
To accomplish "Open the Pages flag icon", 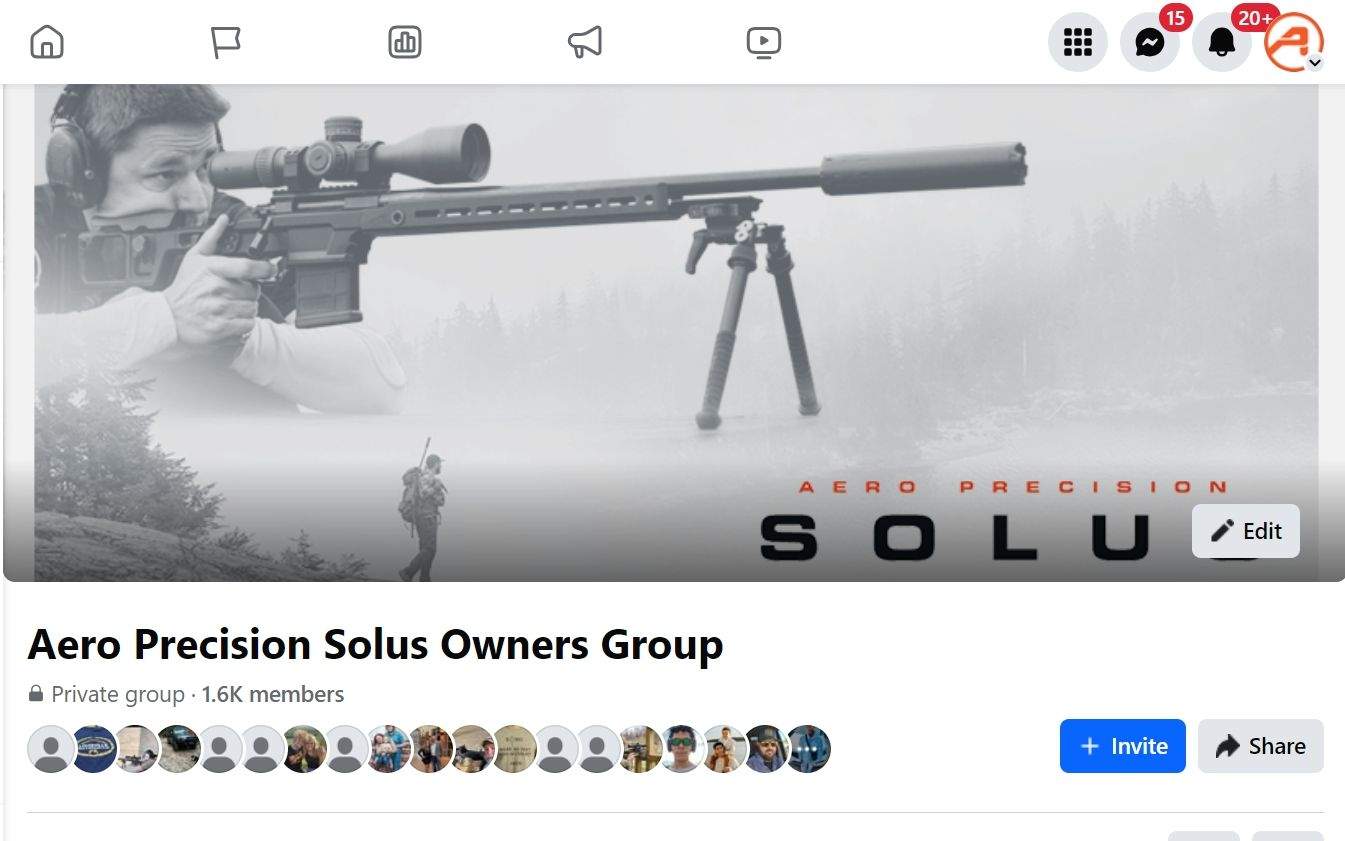I will tap(226, 42).
